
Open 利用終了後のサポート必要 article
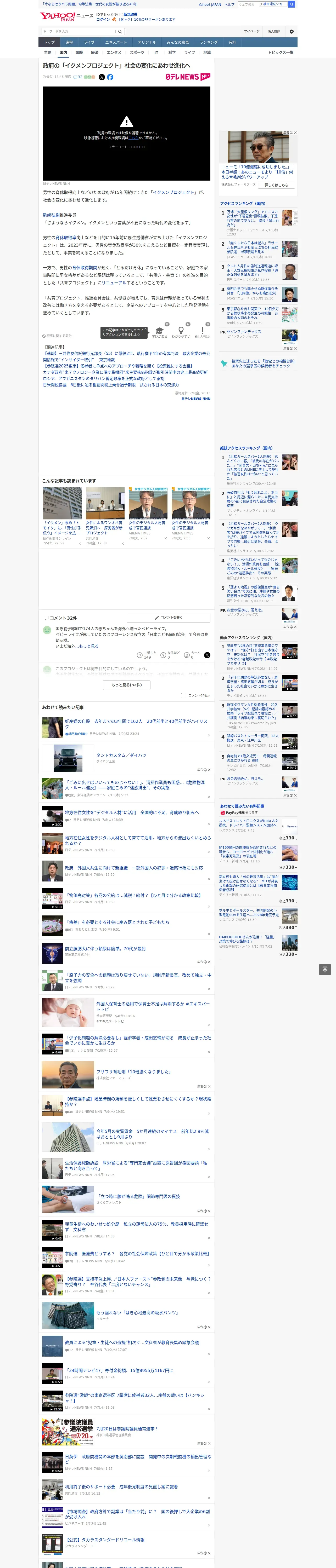click(x=121, y=1486)
